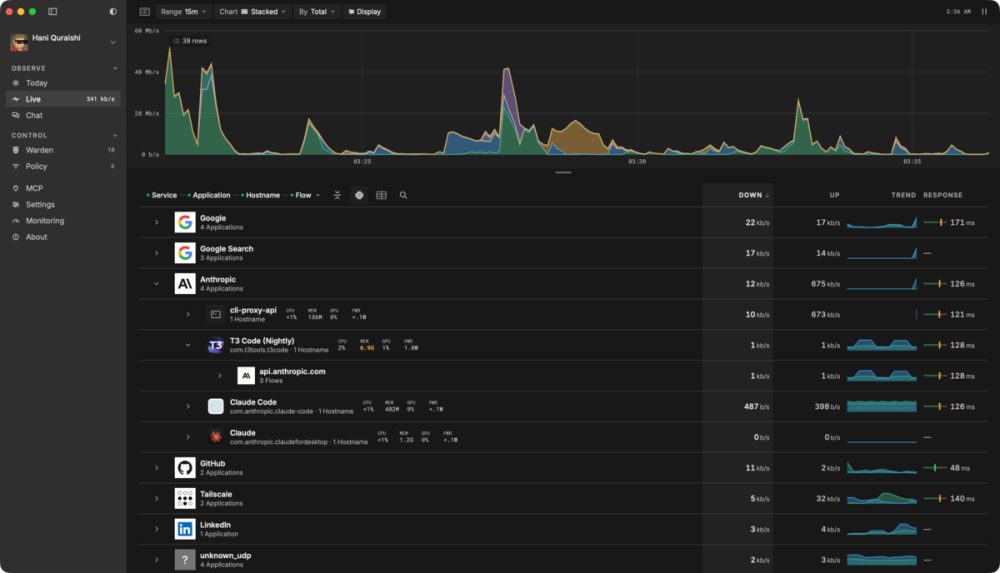The width and height of the screenshot is (1000, 573).
Task: Toggle the sidebar panel icon
Action: (x=52, y=11)
